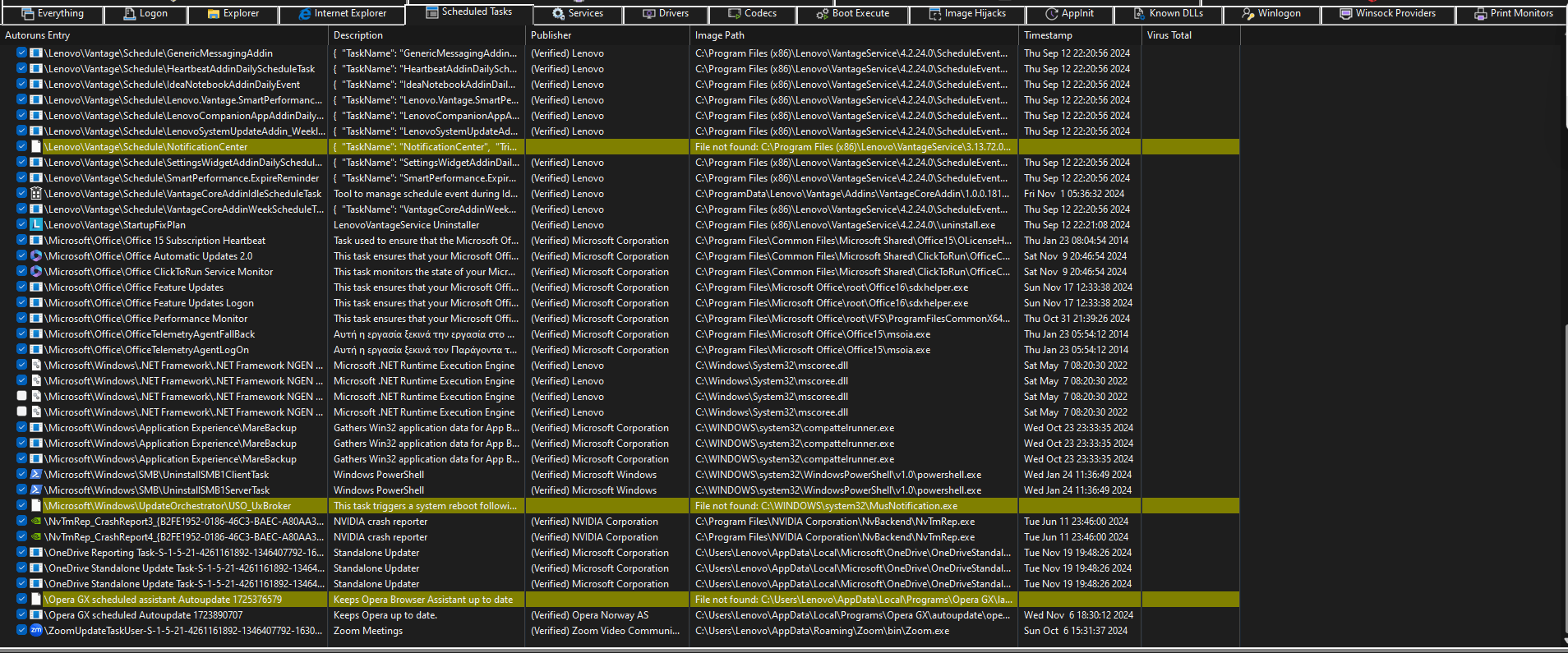Screen dimensions: 1568x653
Task: Switch to the Everything tab
Action: tap(53, 14)
